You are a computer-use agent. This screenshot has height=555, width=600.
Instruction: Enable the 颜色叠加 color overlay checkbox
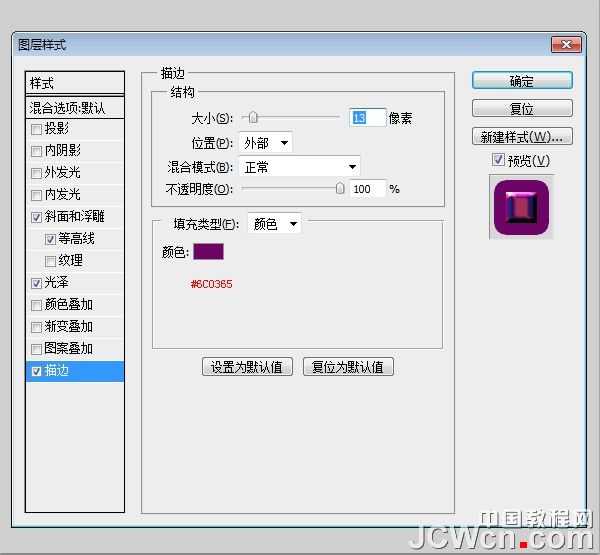coord(36,305)
